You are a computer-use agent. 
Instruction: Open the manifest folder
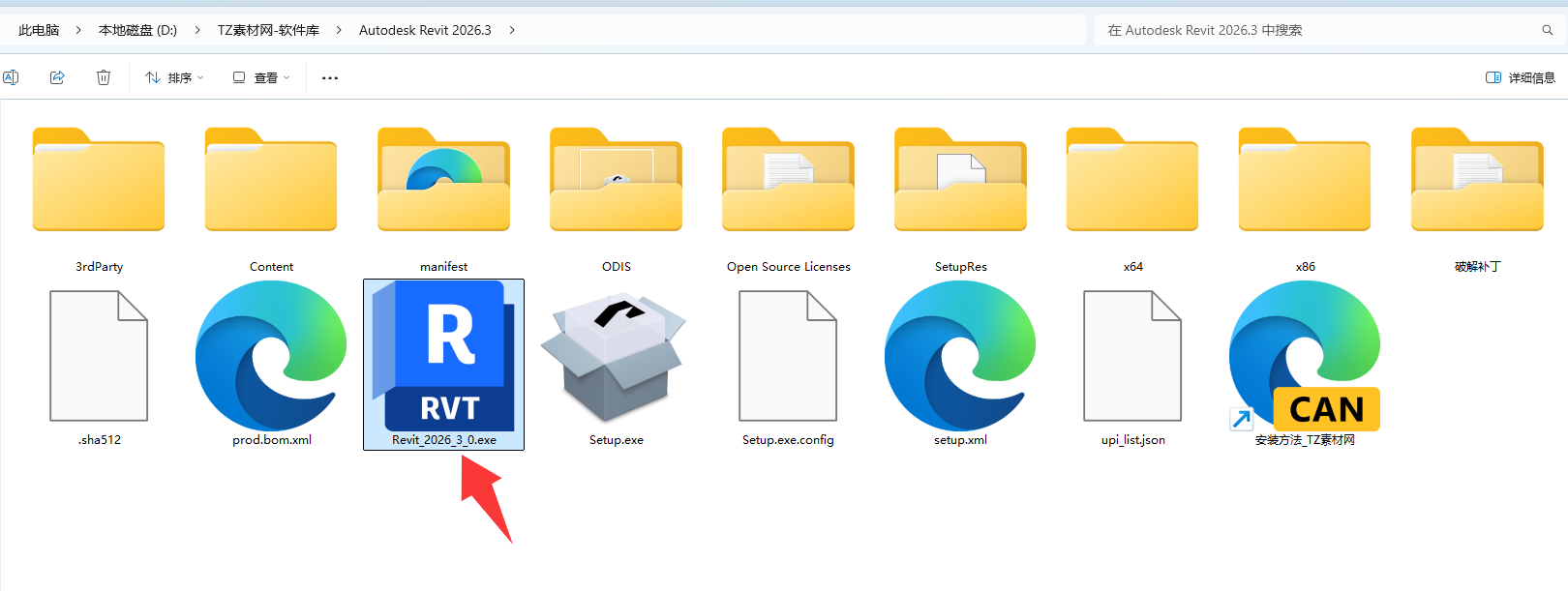coord(443,180)
